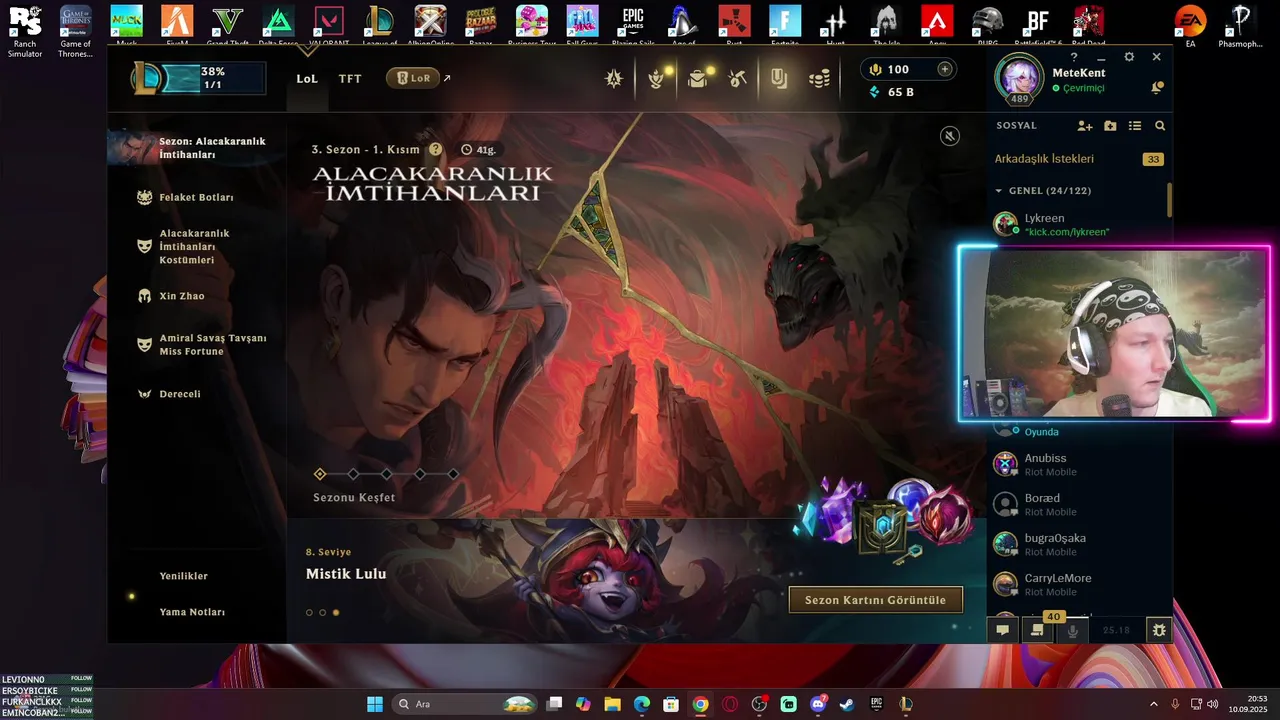Open the chat bubble icon
1280x720 pixels.
pos(1002,630)
